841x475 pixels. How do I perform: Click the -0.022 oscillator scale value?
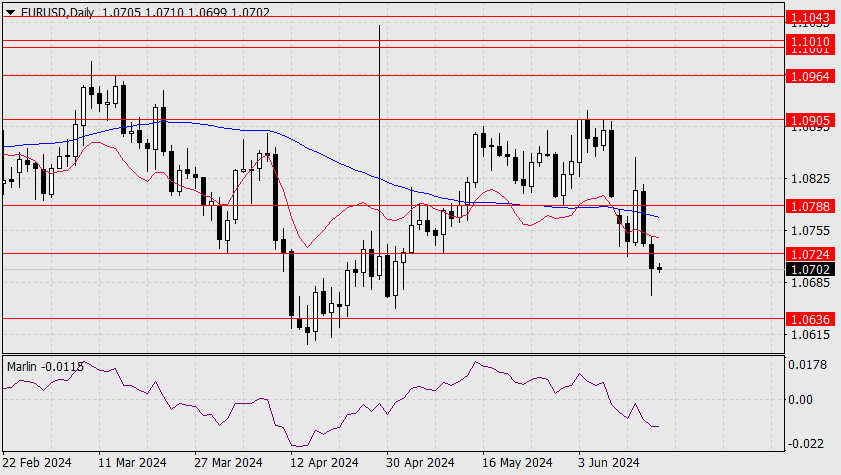point(806,444)
